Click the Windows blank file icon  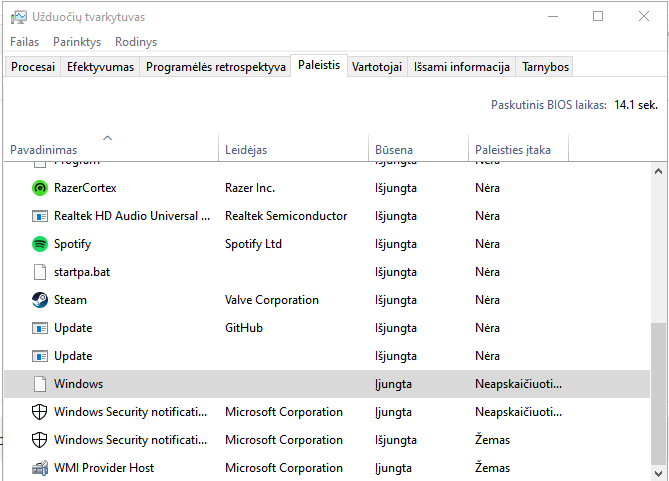40,384
